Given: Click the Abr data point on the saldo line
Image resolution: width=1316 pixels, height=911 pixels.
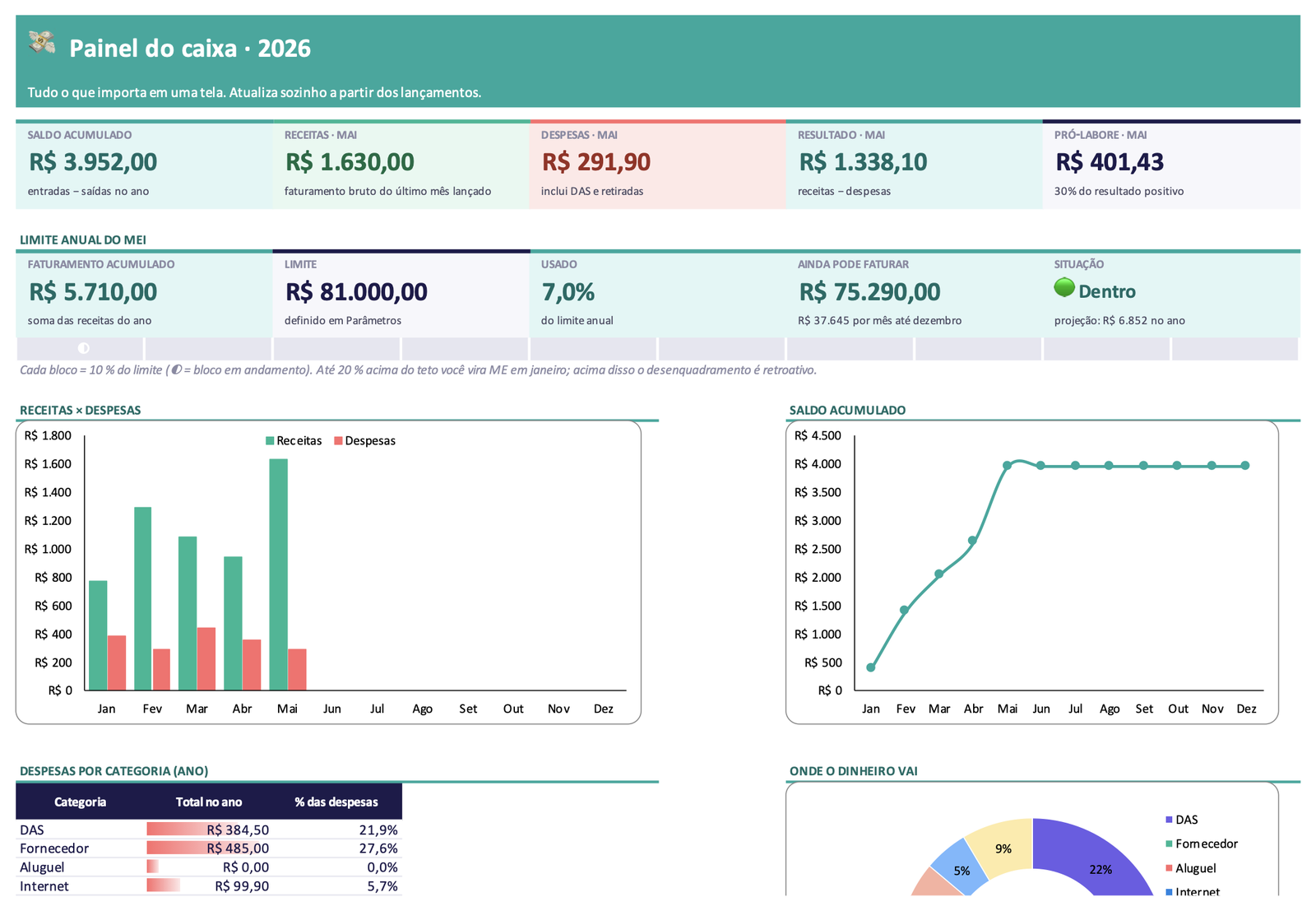Looking at the screenshot, I should click(x=973, y=541).
